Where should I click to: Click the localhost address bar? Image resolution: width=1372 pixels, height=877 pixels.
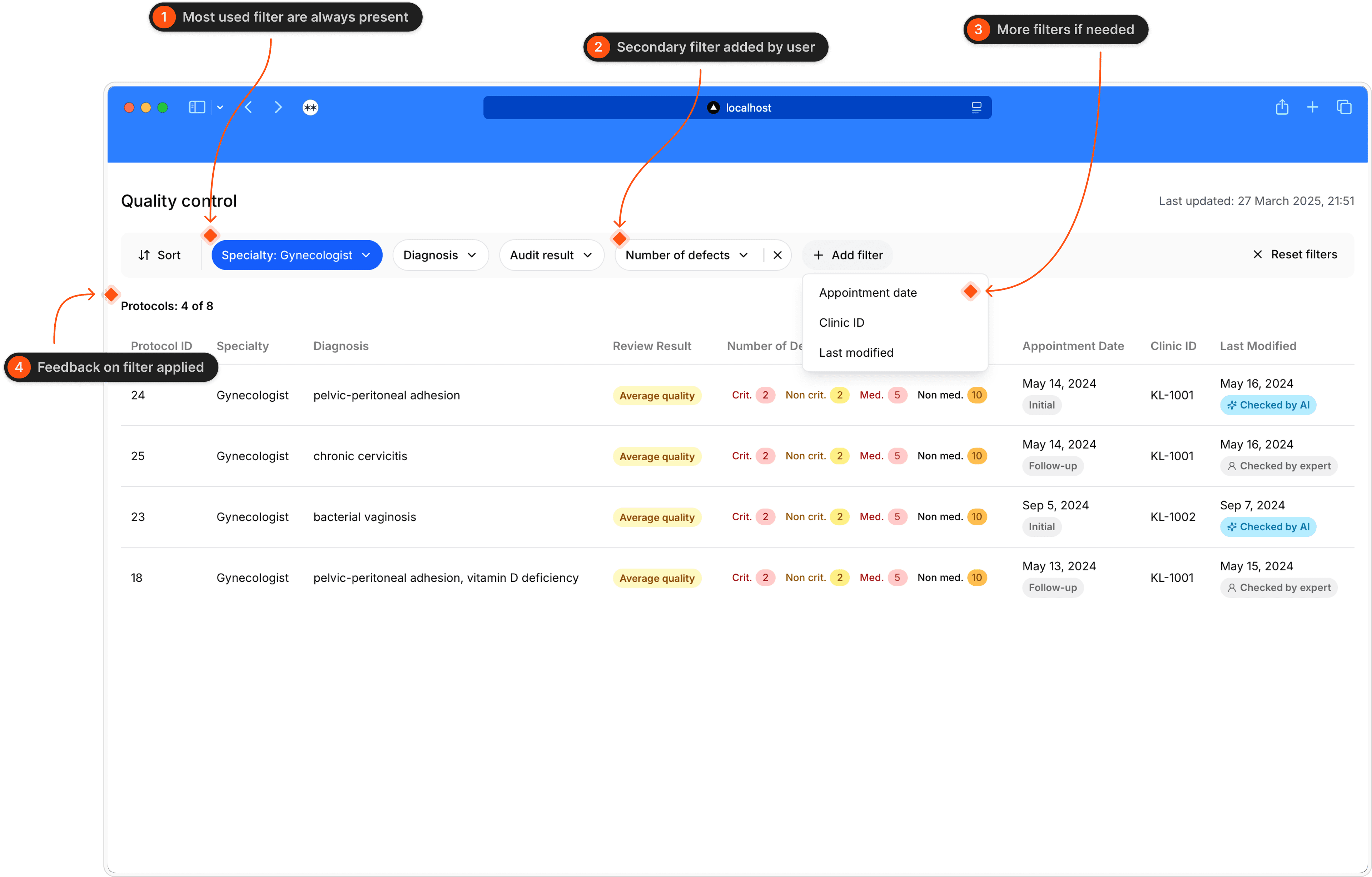(x=737, y=108)
